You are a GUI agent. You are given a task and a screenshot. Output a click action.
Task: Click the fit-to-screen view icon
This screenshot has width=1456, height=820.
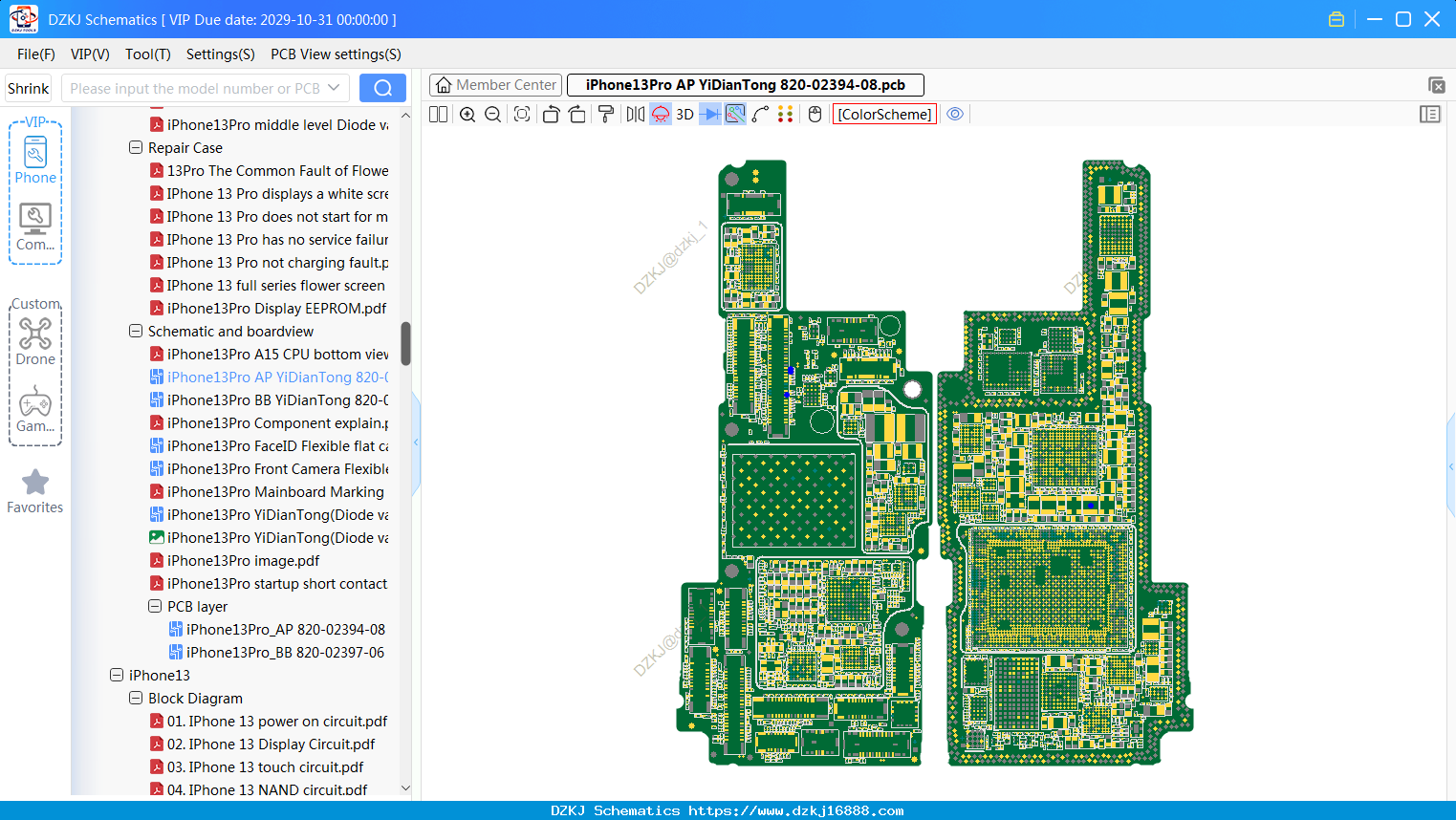(x=522, y=115)
